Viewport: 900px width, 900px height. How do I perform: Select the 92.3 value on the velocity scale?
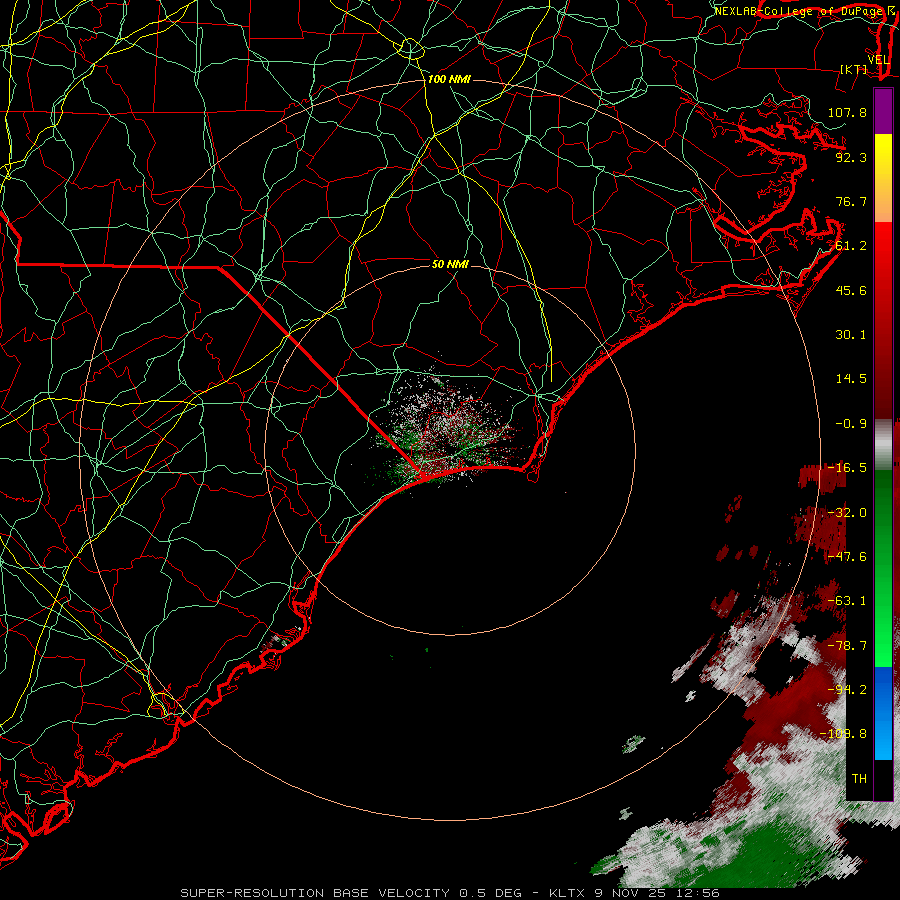(x=851, y=157)
